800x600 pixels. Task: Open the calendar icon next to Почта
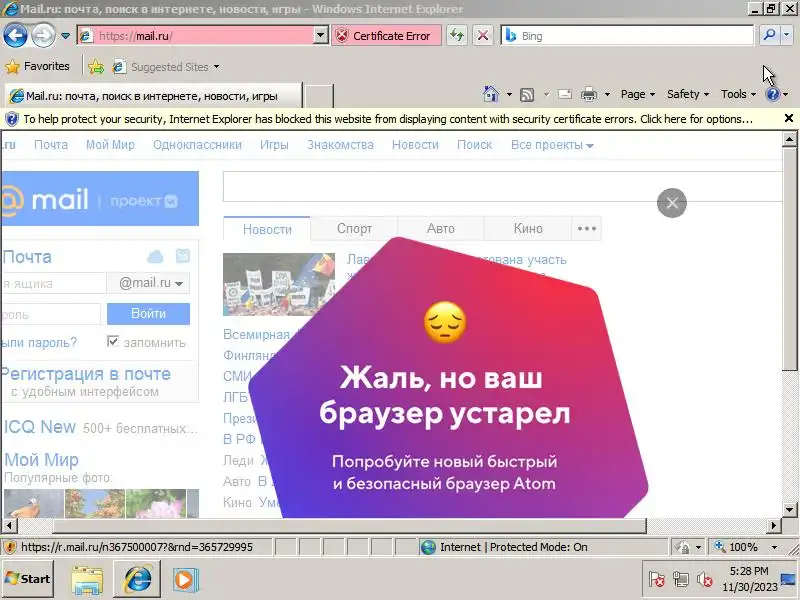point(183,256)
